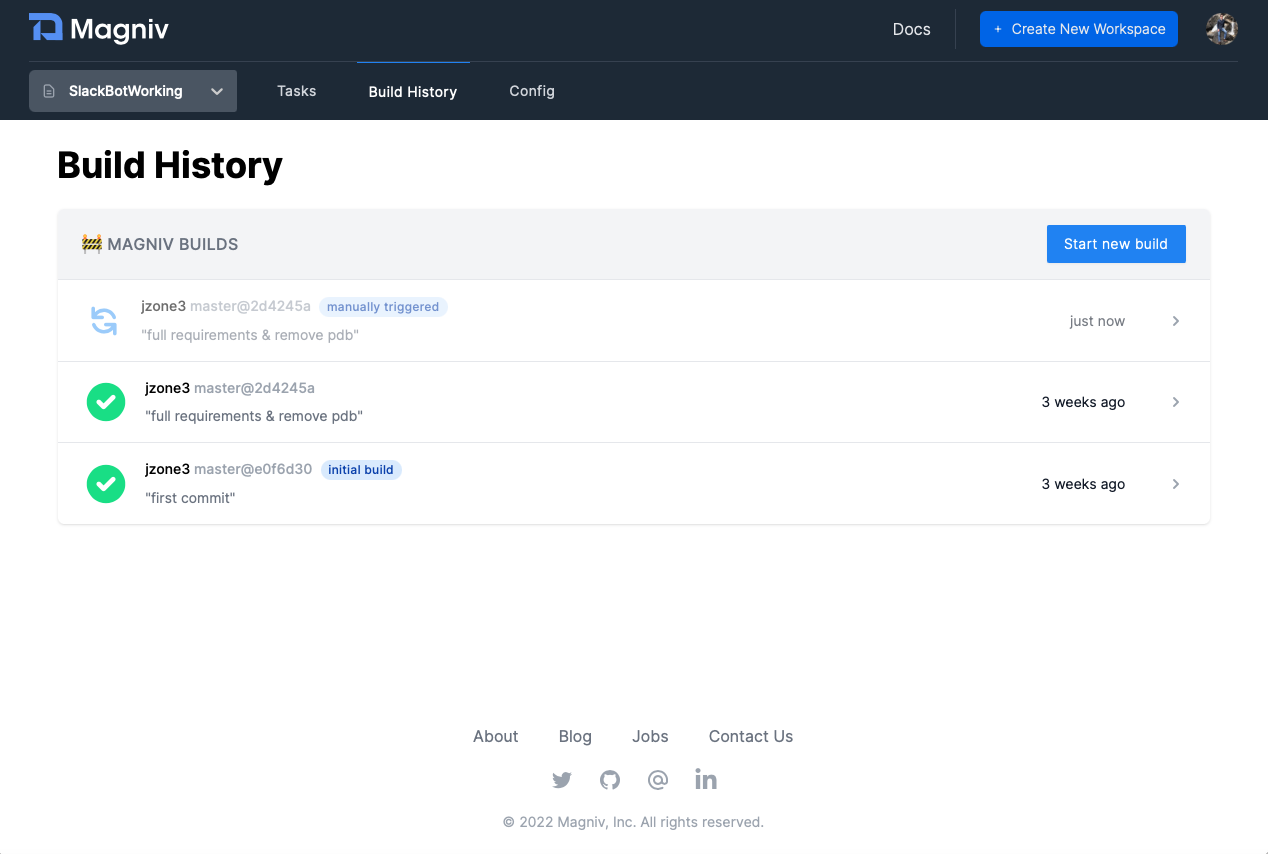The width and height of the screenshot is (1268, 854).
Task: Open the GitHub icon in the footer
Action: [610, 780]
